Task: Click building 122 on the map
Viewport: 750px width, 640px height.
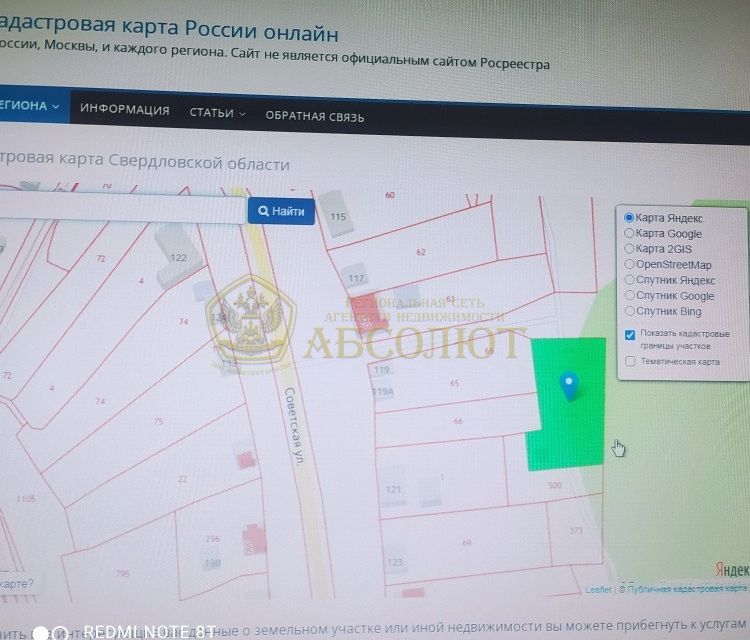Action: pyautogui.click(x=178, y=257)
